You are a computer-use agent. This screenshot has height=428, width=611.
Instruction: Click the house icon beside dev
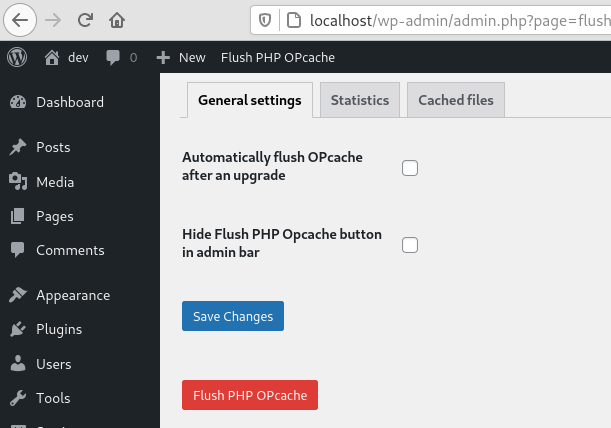[52, 58]
